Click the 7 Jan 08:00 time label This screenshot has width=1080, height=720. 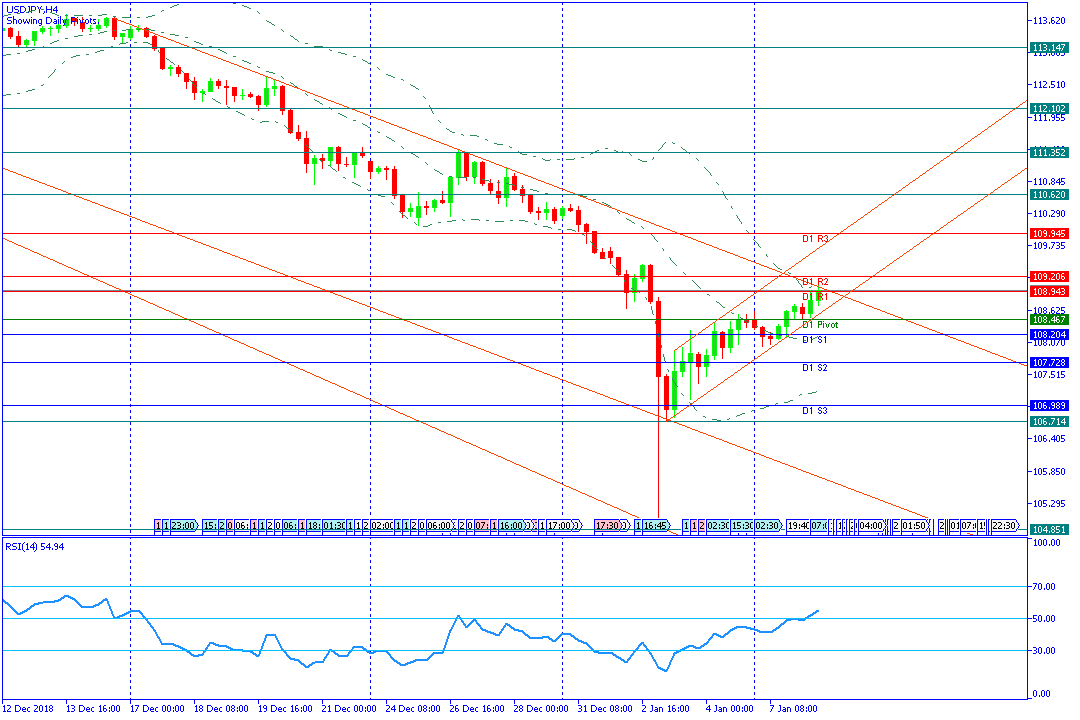793,709
